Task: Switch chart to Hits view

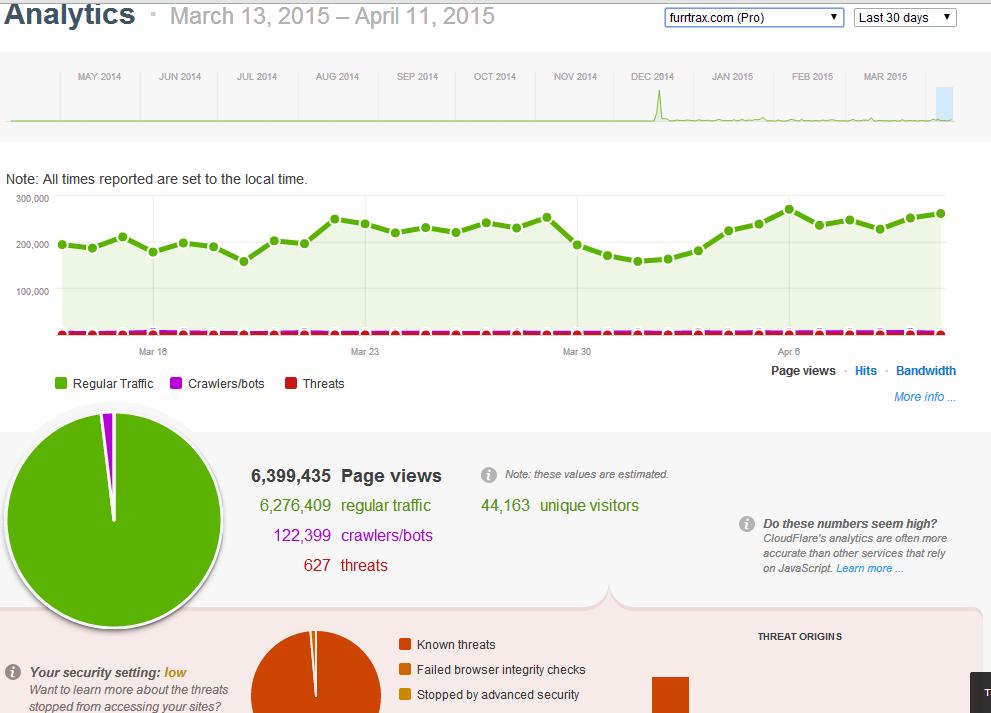Action: [865, 371]
